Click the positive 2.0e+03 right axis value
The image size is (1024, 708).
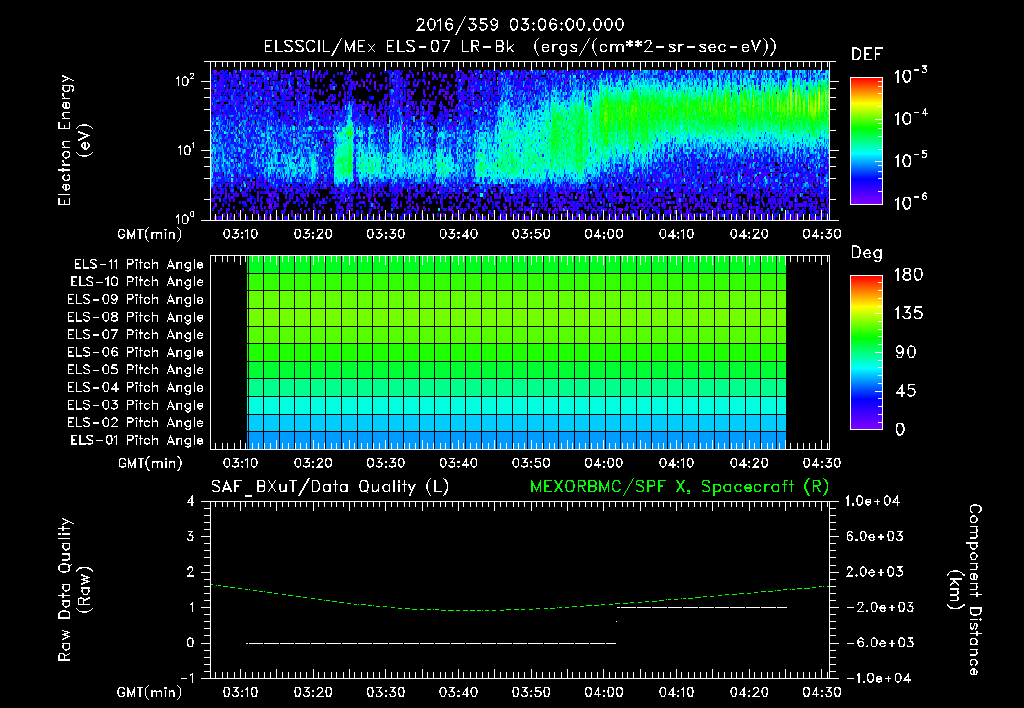tap(875, 572)
